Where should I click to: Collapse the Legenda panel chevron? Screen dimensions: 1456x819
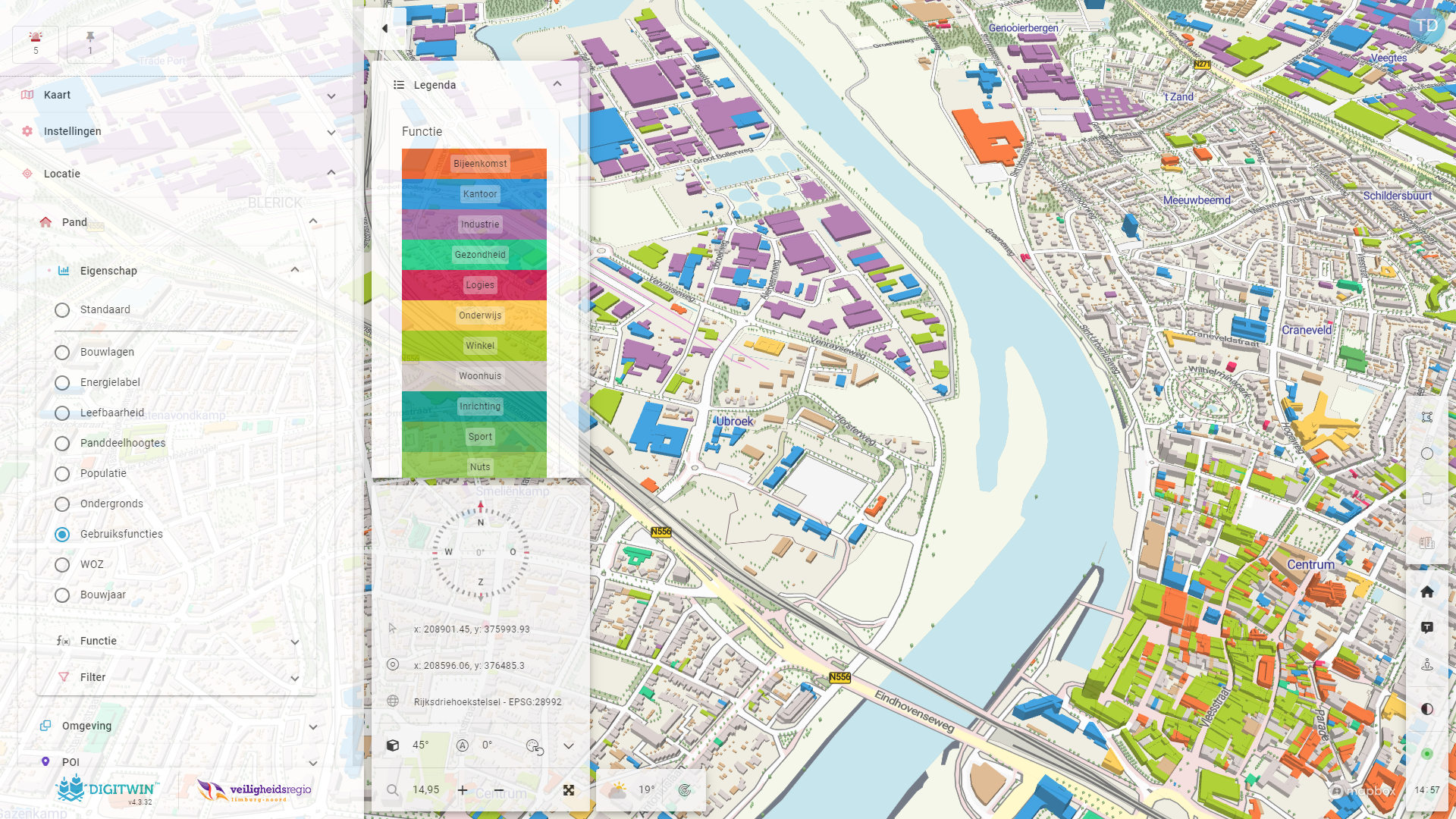(x=557, y=84)
